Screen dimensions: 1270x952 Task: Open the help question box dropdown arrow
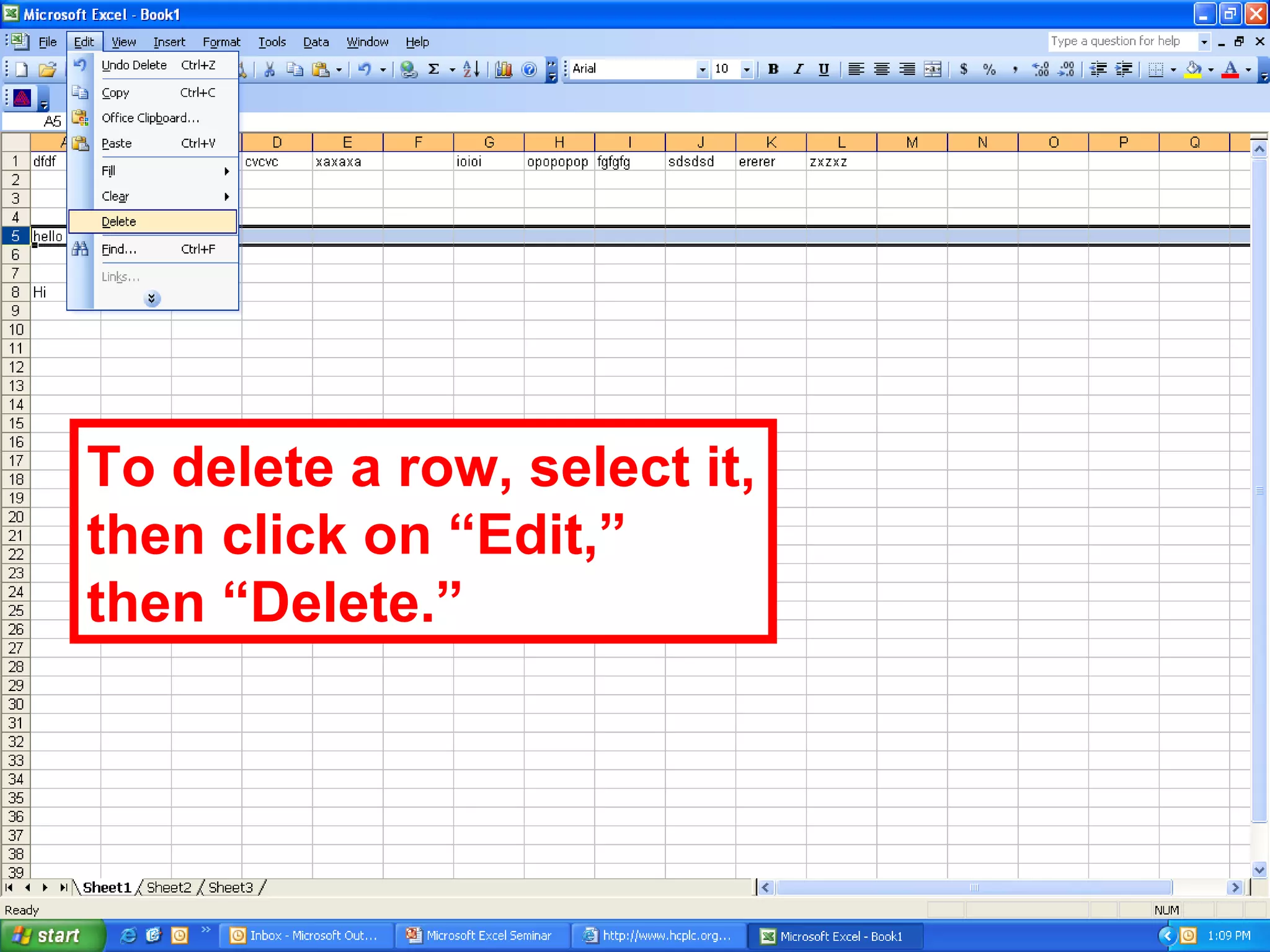[x=1204, y=42]
